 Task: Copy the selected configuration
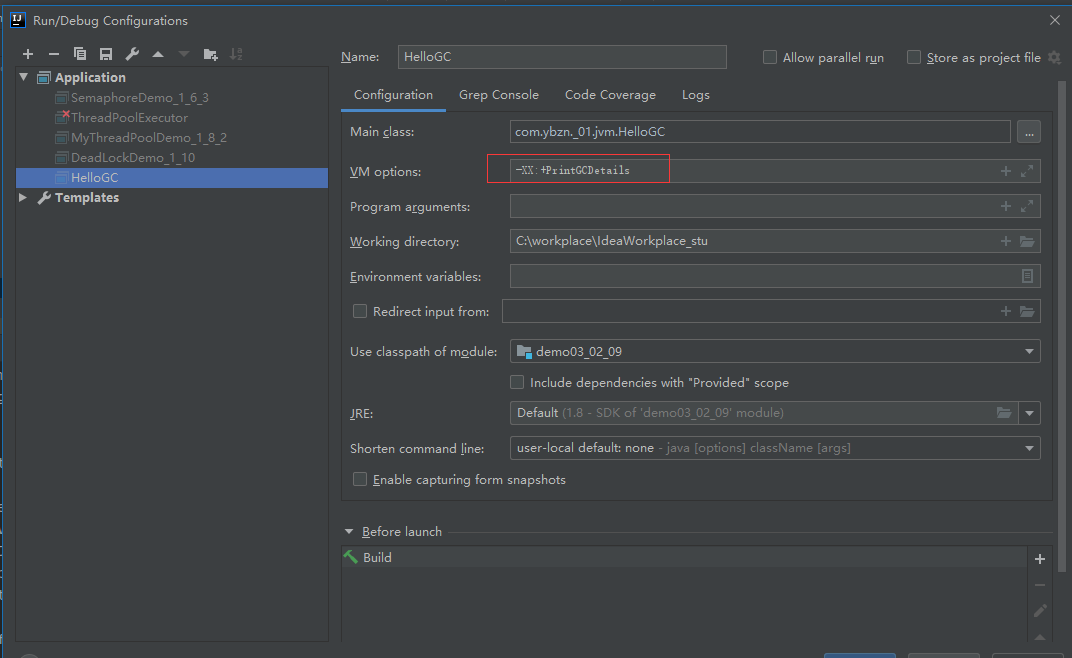(x=80, y=54)
